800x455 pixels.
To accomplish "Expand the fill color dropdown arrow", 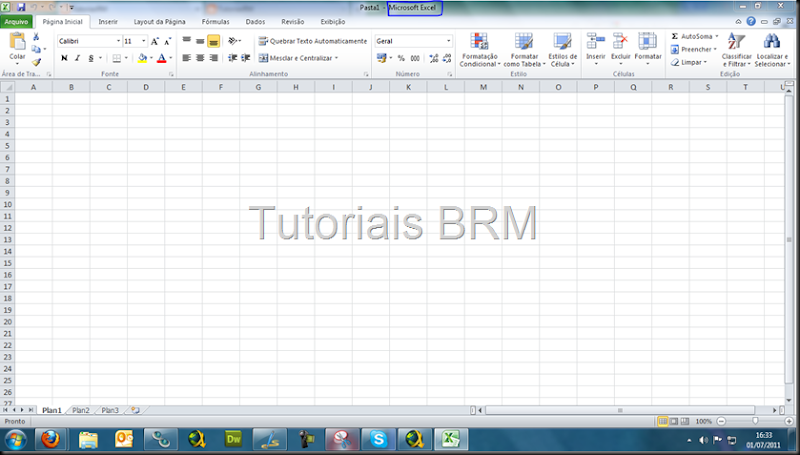I will click(x=151, y=58).
